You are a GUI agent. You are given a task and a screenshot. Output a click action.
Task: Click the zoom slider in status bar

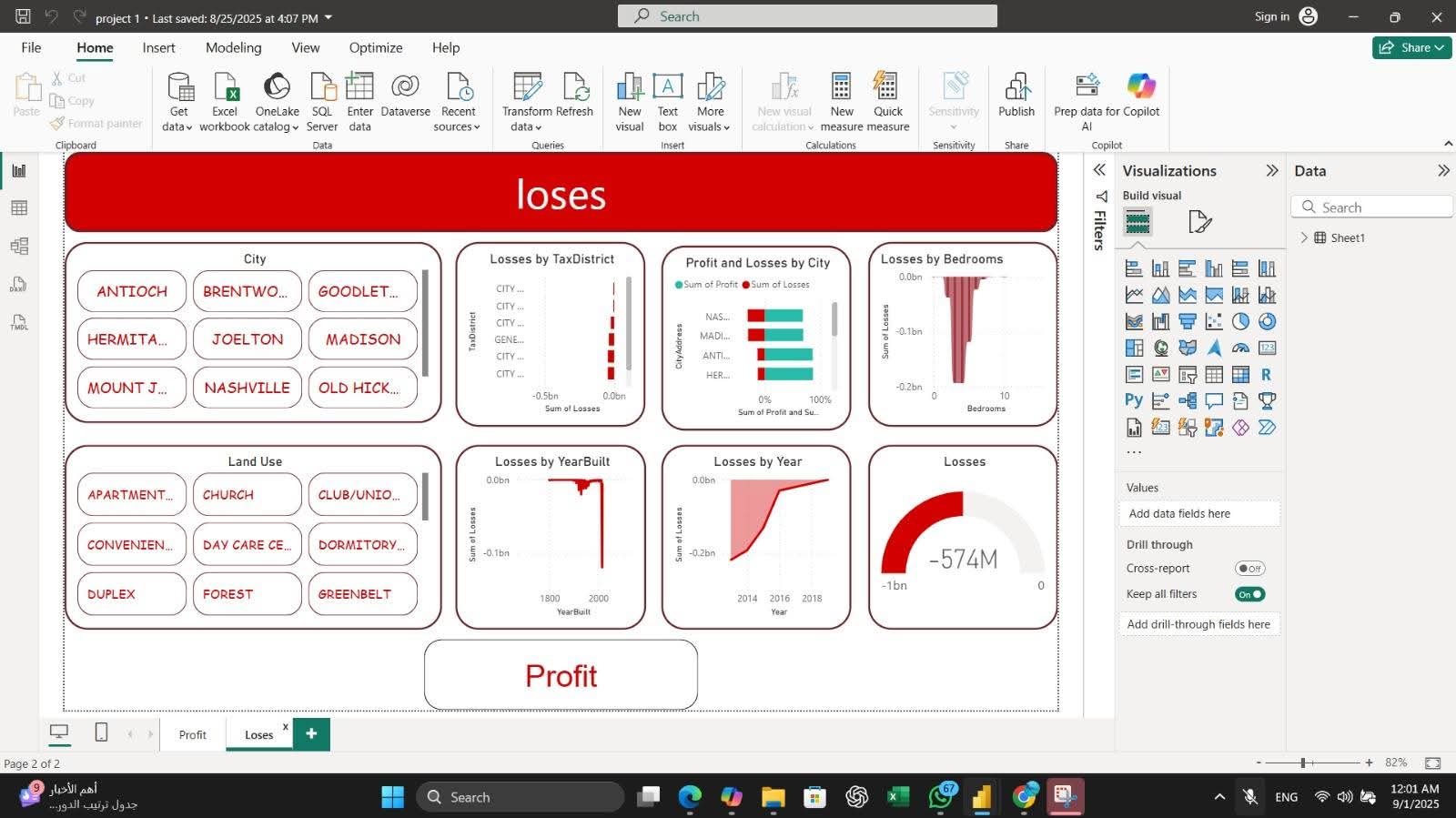tap(1303, 762)
